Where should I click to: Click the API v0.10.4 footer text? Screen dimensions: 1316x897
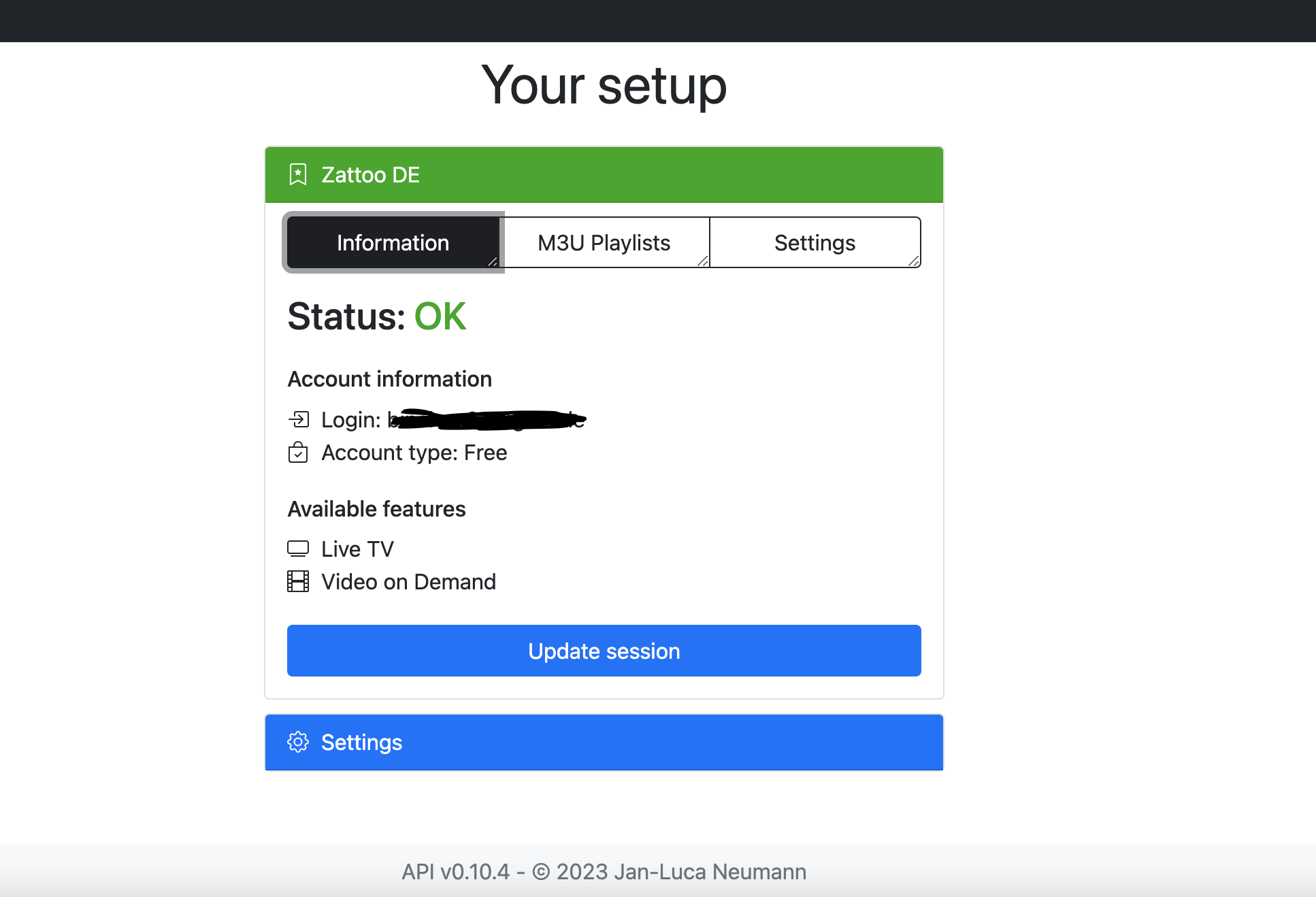point(455,872)
